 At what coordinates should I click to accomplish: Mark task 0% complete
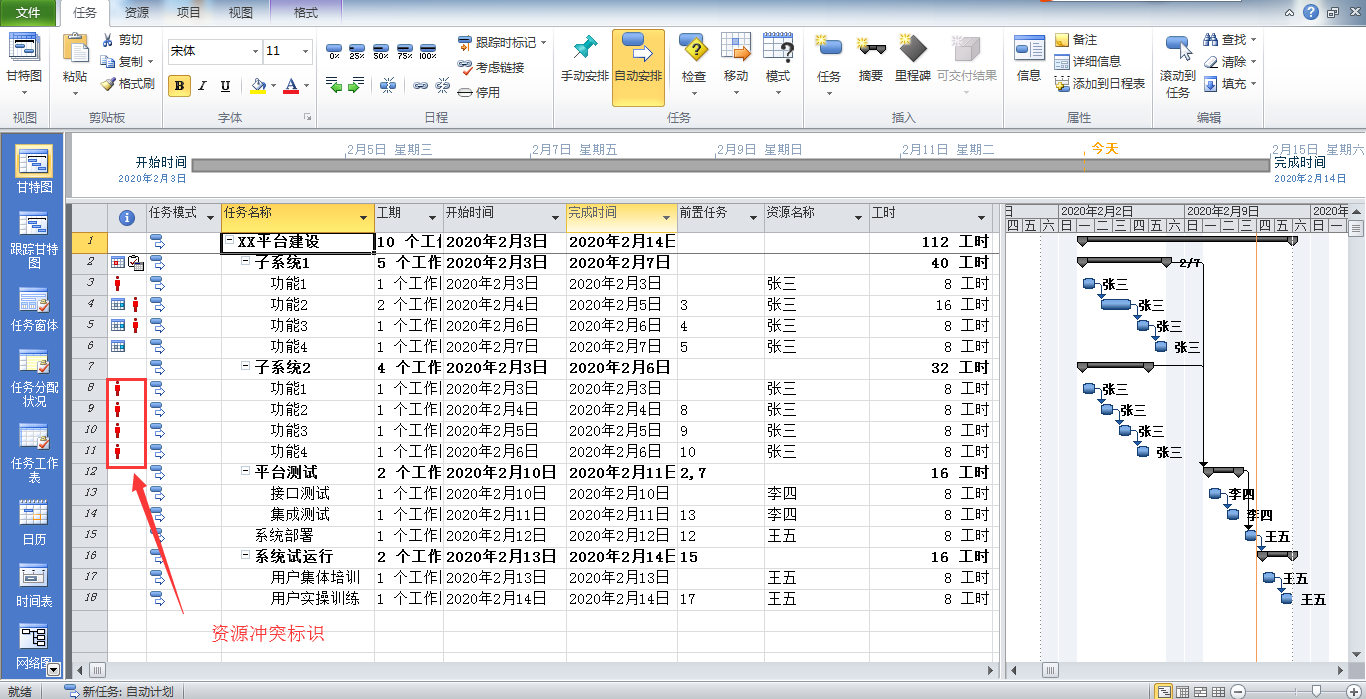[x=334, y=50]
